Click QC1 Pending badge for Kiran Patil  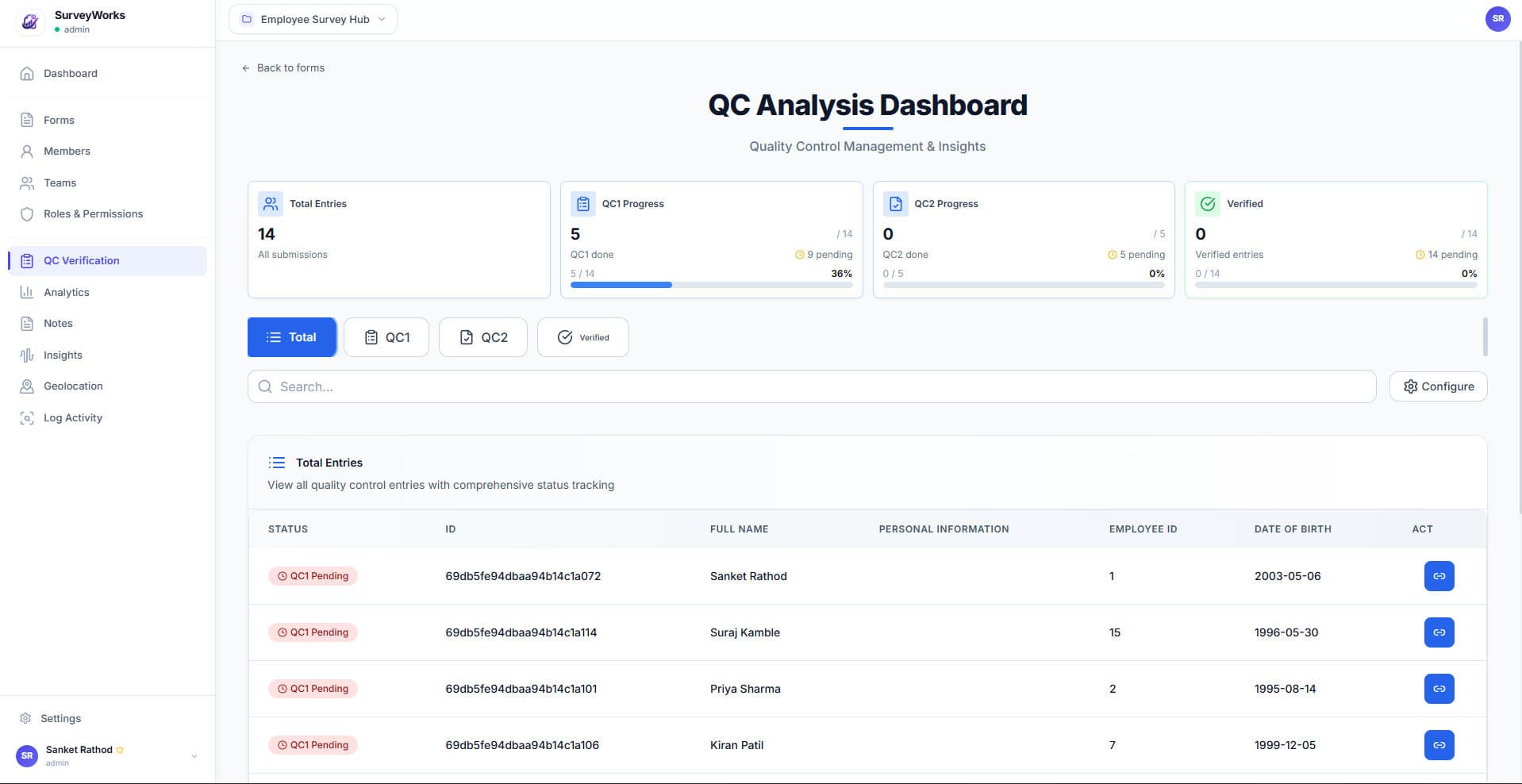click(313, 745)
